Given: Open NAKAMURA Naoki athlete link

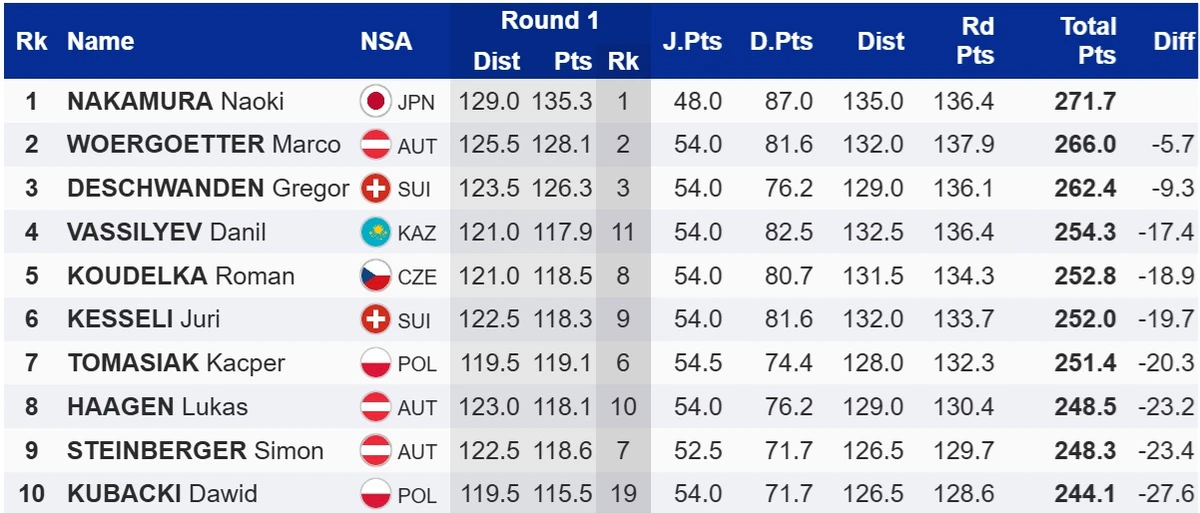Looking at the screenshot, I should [175, 101].
